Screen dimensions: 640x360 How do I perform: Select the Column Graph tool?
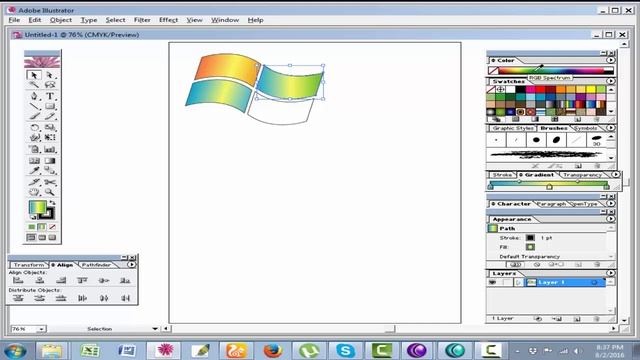(50, 149)
